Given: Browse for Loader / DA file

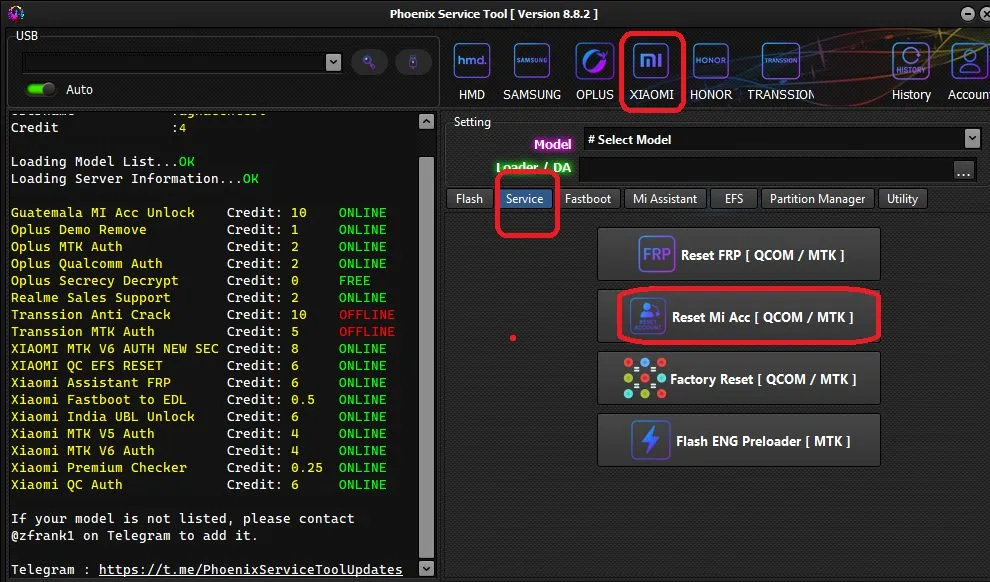Looking at the screenshot, I should [963, 170].
